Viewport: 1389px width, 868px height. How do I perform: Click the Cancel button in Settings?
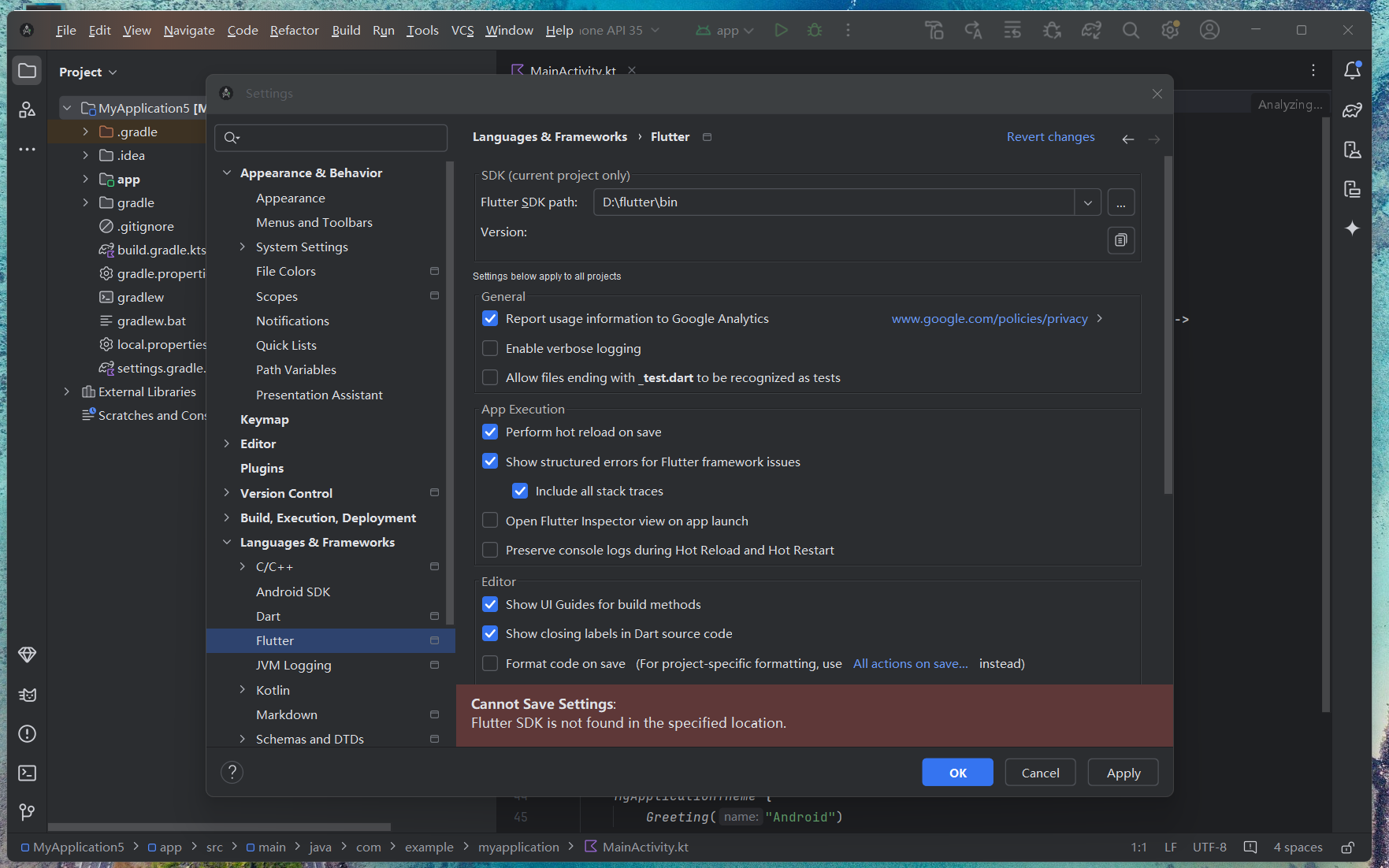point(1041,773)
